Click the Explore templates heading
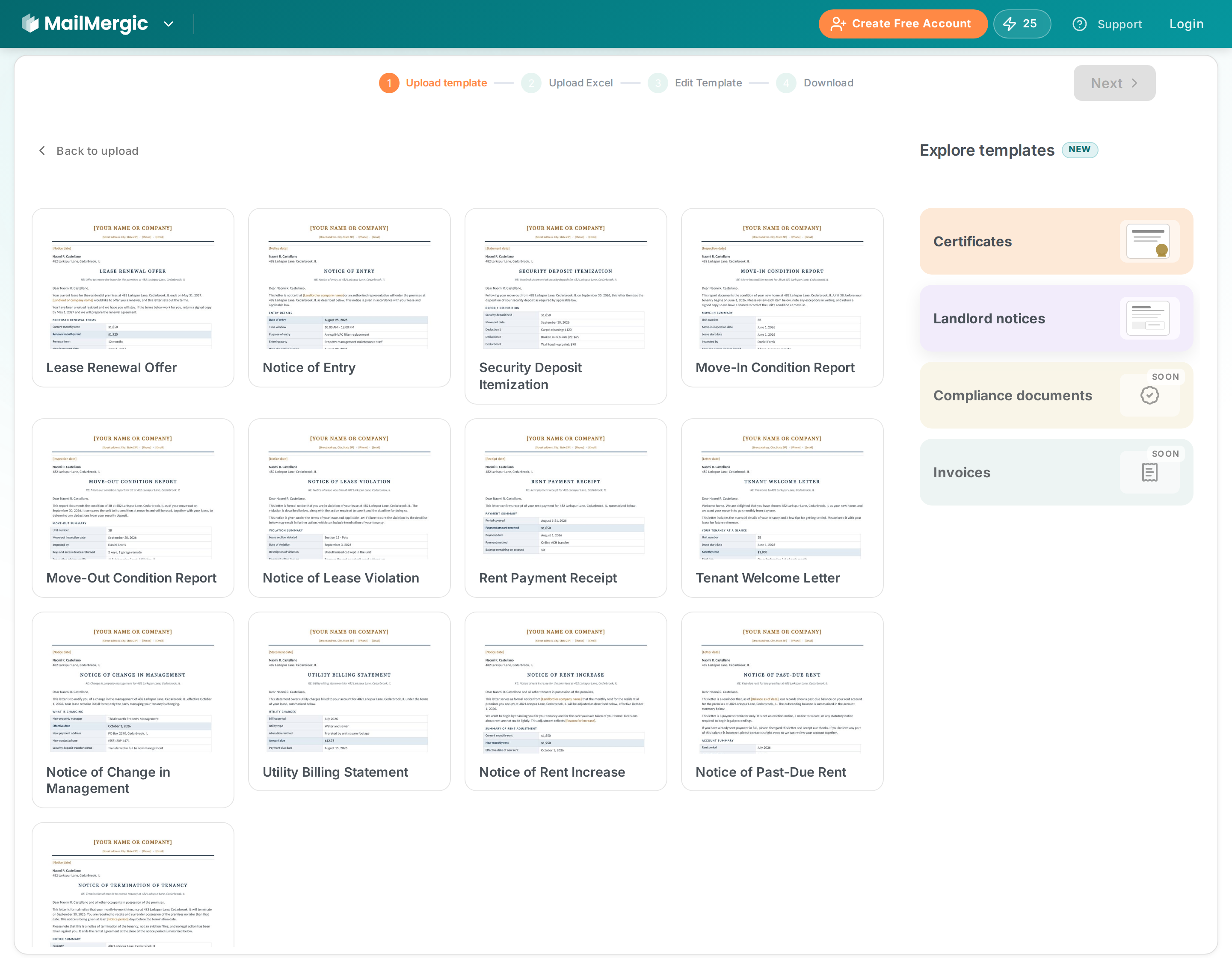Screen dimensions: 1232x958 coord(986,150)
